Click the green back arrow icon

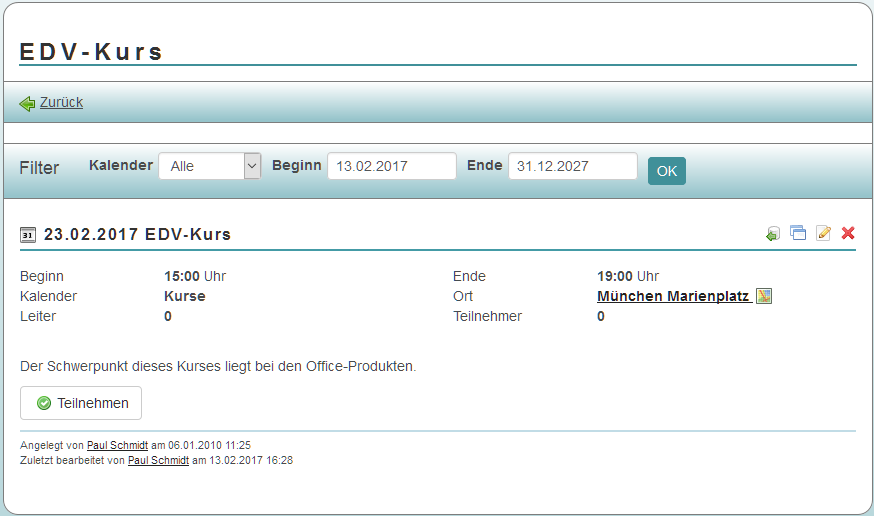pyautogui.click(x=27, y=103)
